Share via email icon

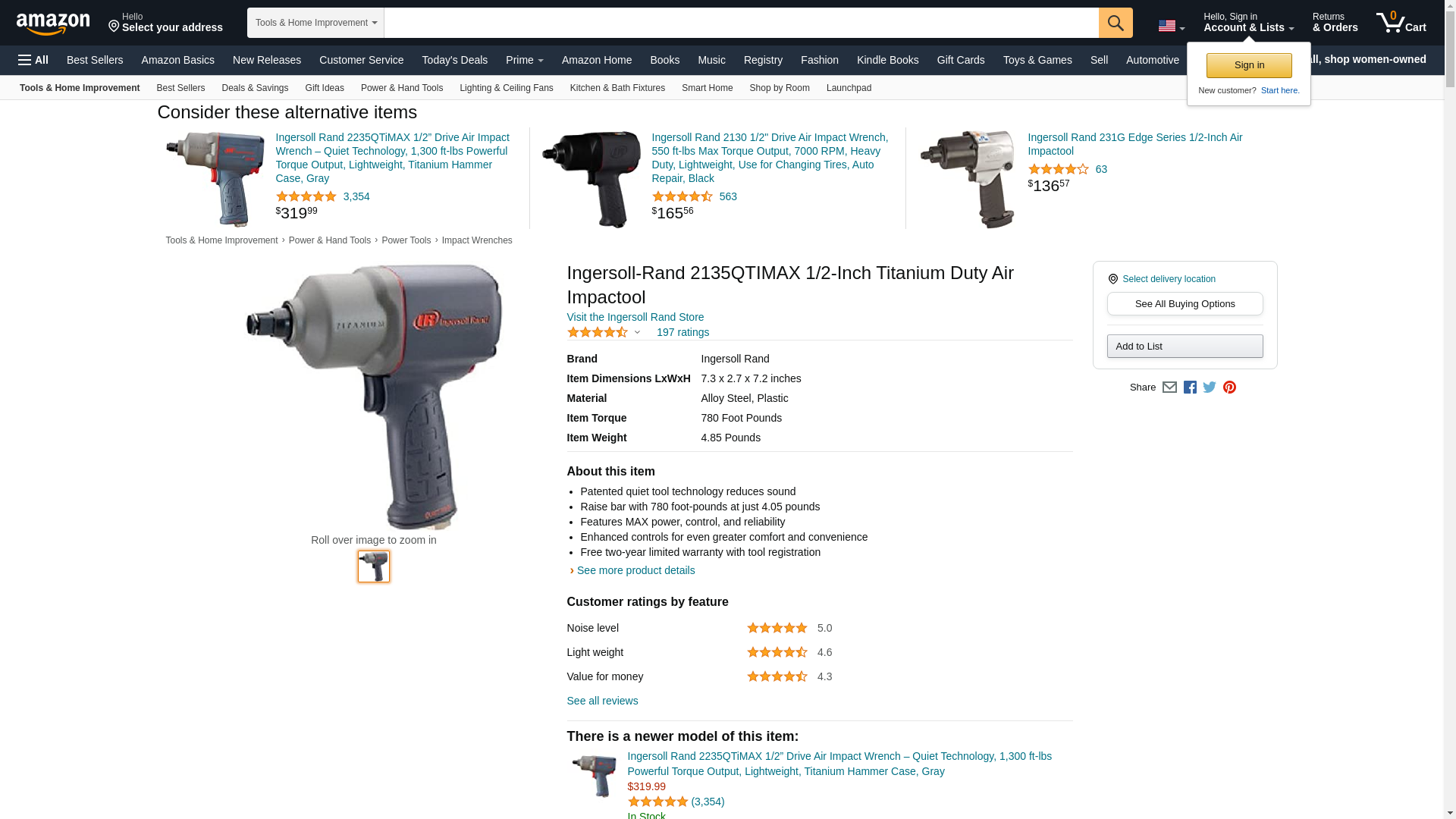point(1169,388)
